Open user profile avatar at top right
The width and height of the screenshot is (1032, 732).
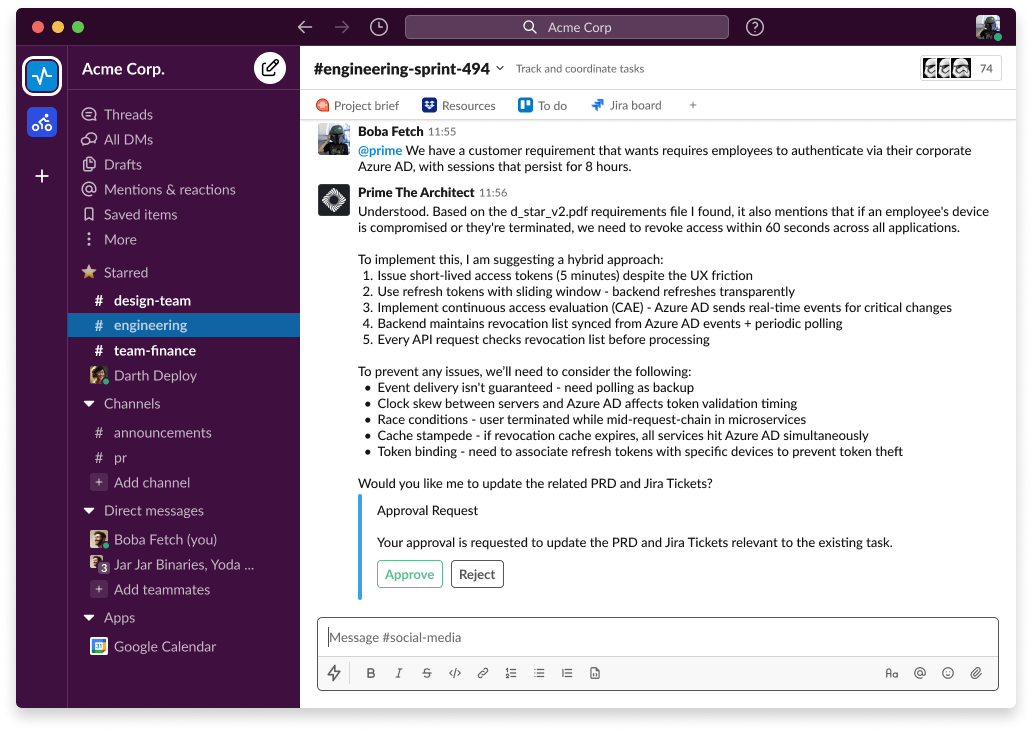988,27
